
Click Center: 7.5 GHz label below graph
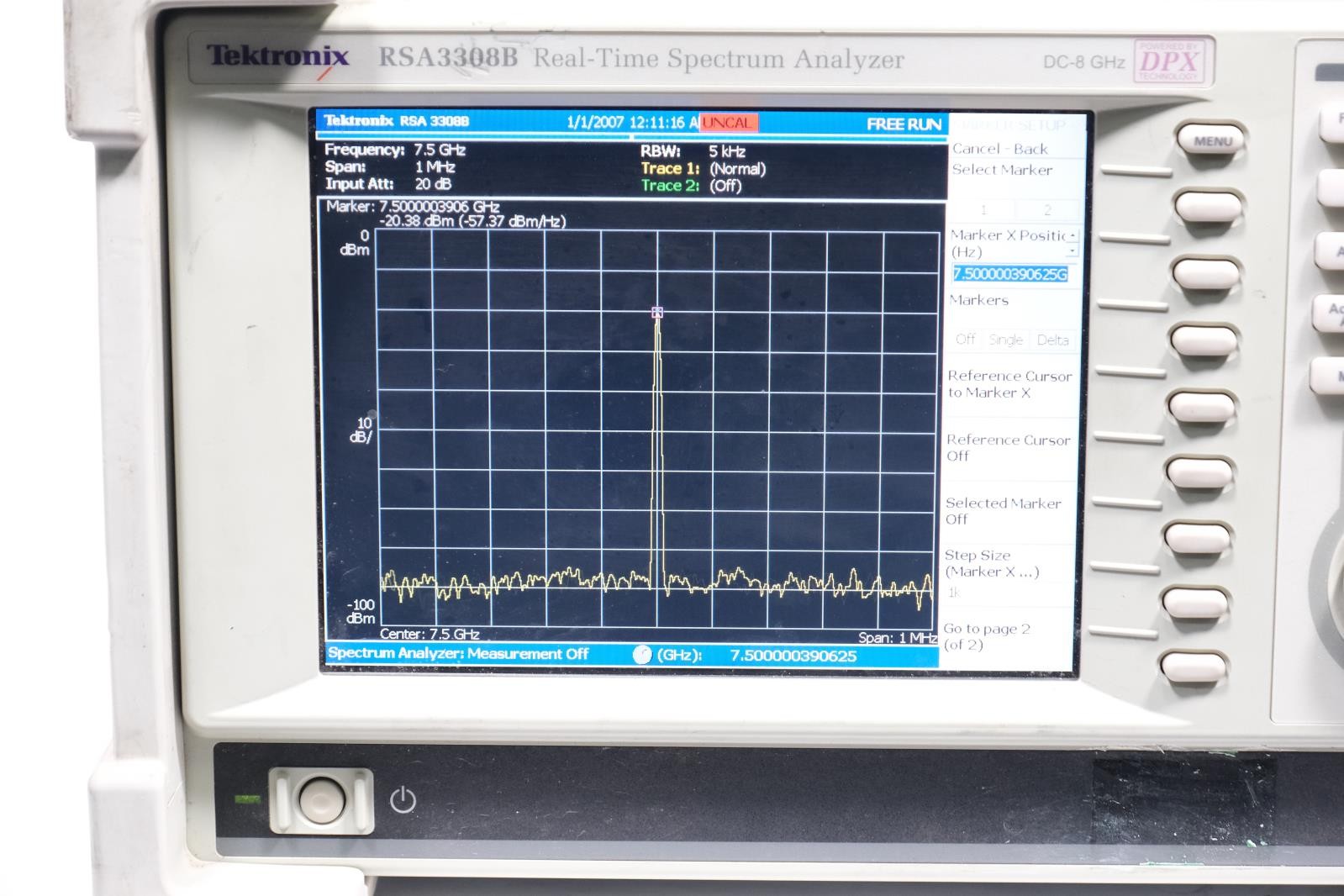point(430,635)
